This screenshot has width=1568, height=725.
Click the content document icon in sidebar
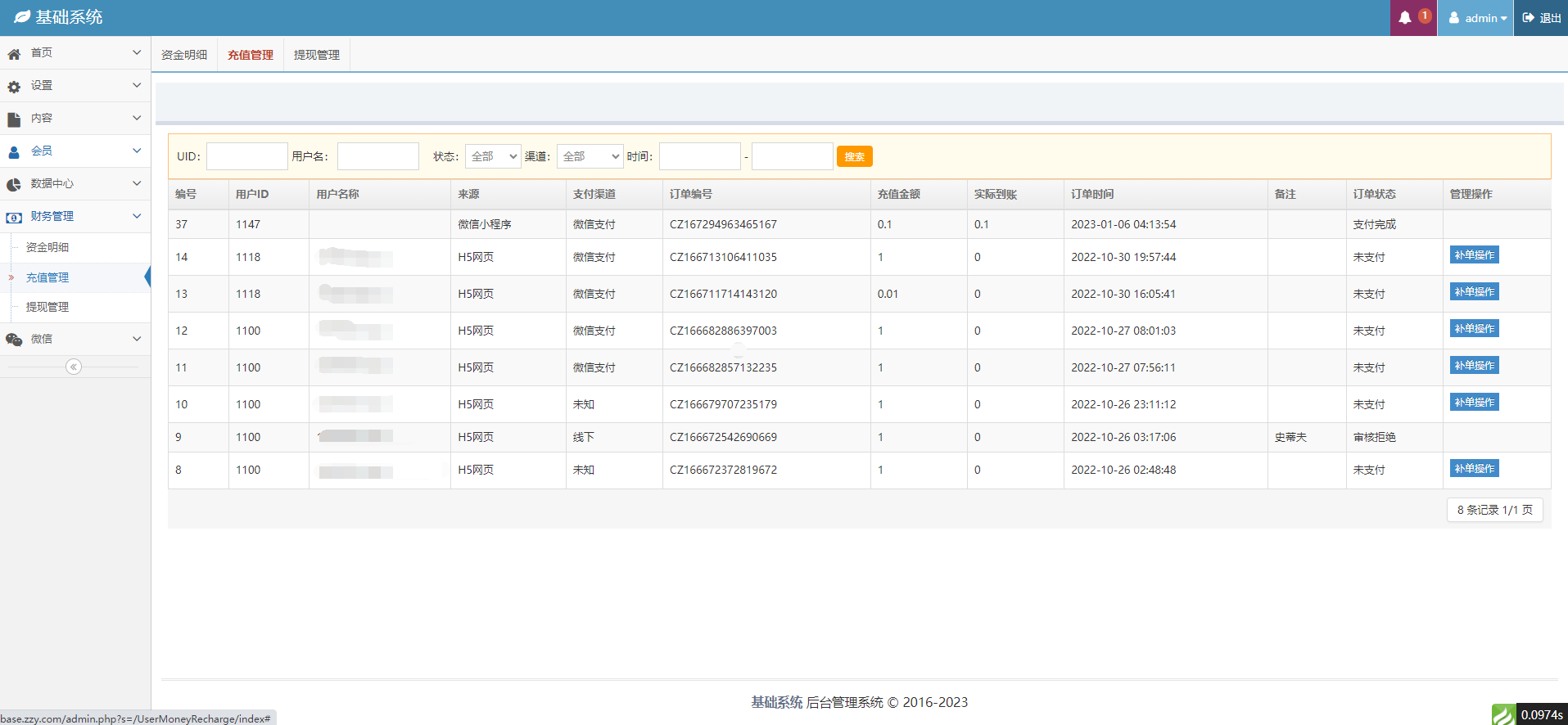14,119
